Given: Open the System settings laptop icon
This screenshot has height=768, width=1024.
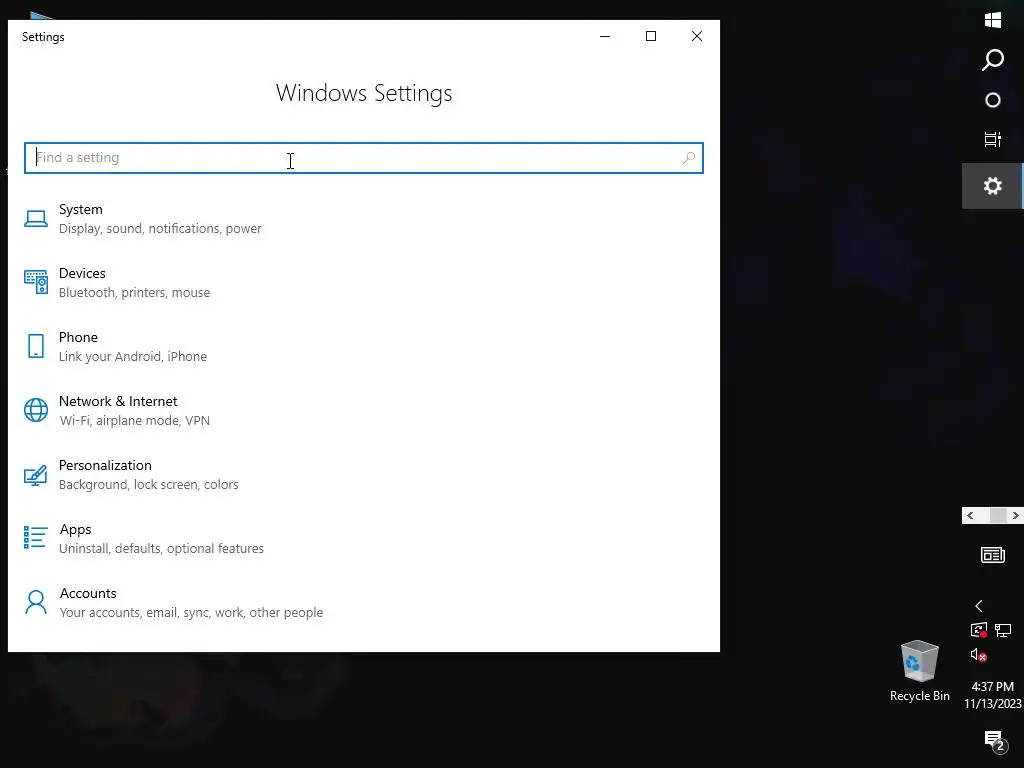Looking at the screenshot, I should pos(36,219).
